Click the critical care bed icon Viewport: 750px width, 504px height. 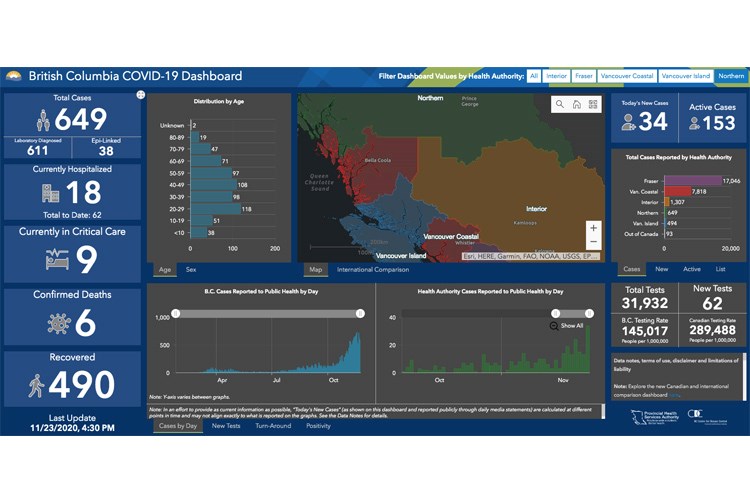click(x=57, y=259)
